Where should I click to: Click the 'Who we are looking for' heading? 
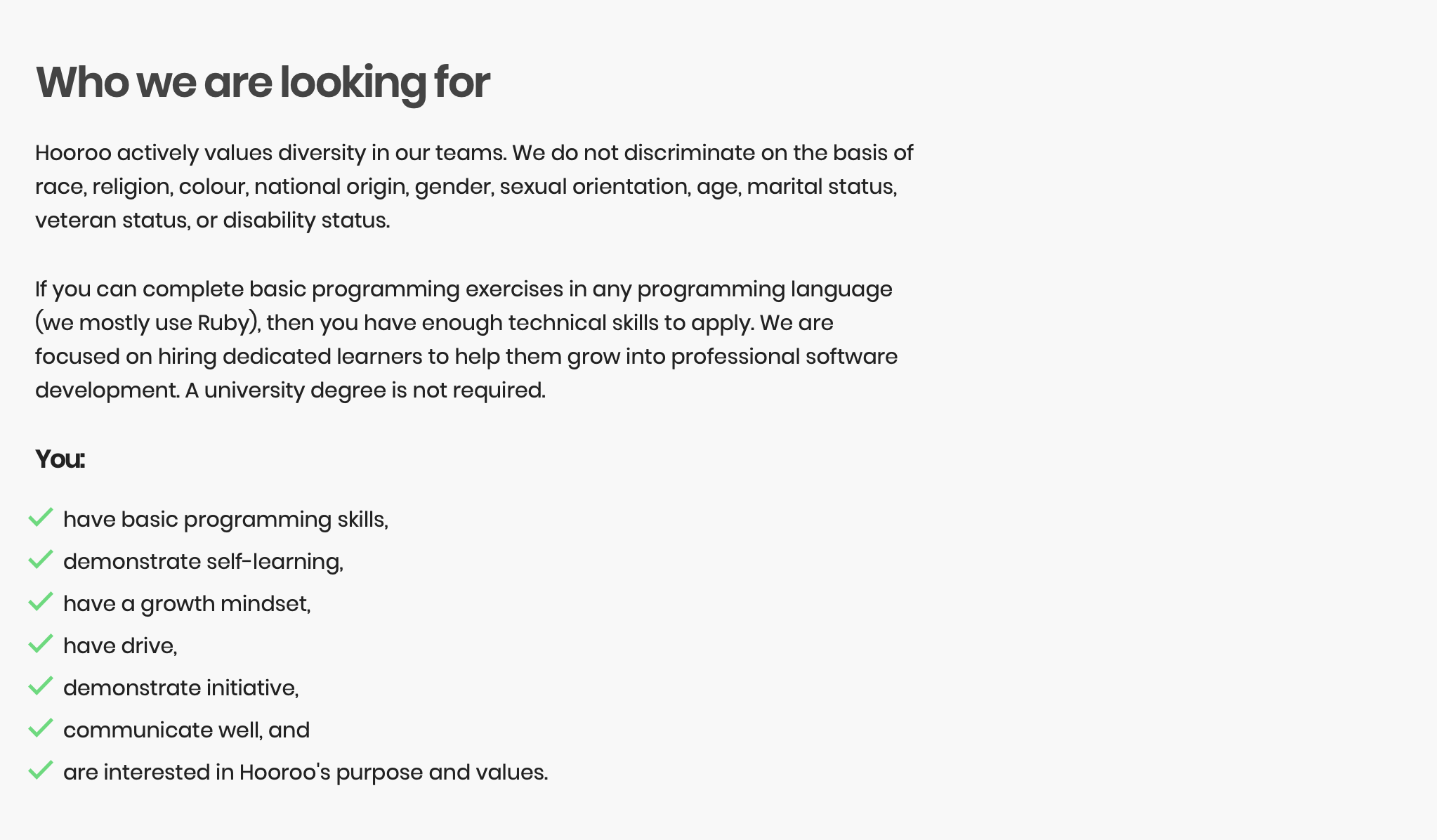click(x=263, y=83)
